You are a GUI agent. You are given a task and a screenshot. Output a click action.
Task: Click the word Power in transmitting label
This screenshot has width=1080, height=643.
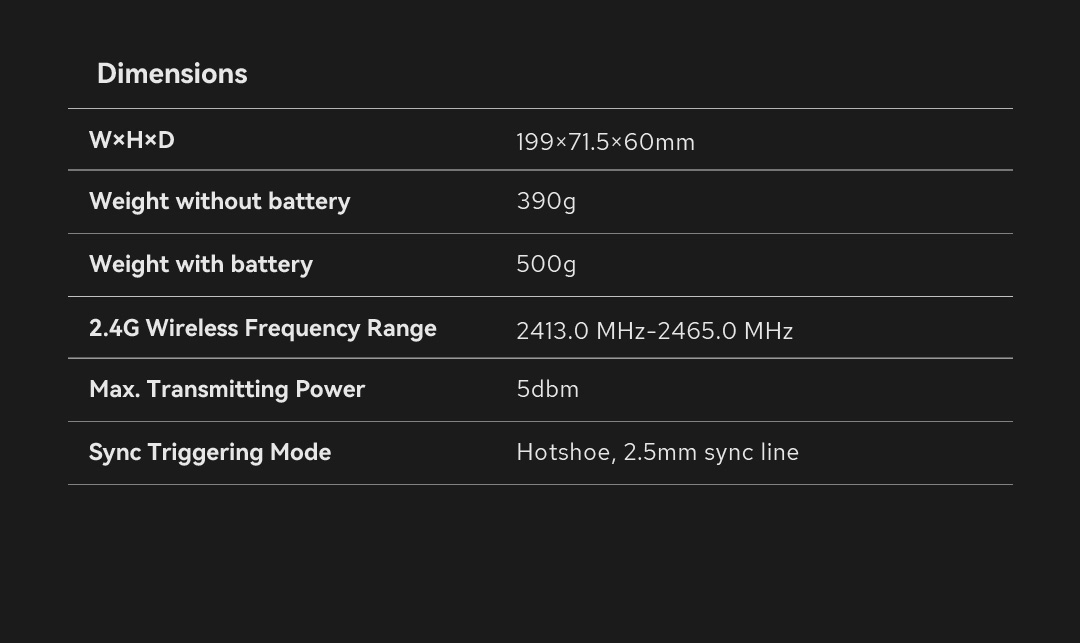tap(330, 389)
